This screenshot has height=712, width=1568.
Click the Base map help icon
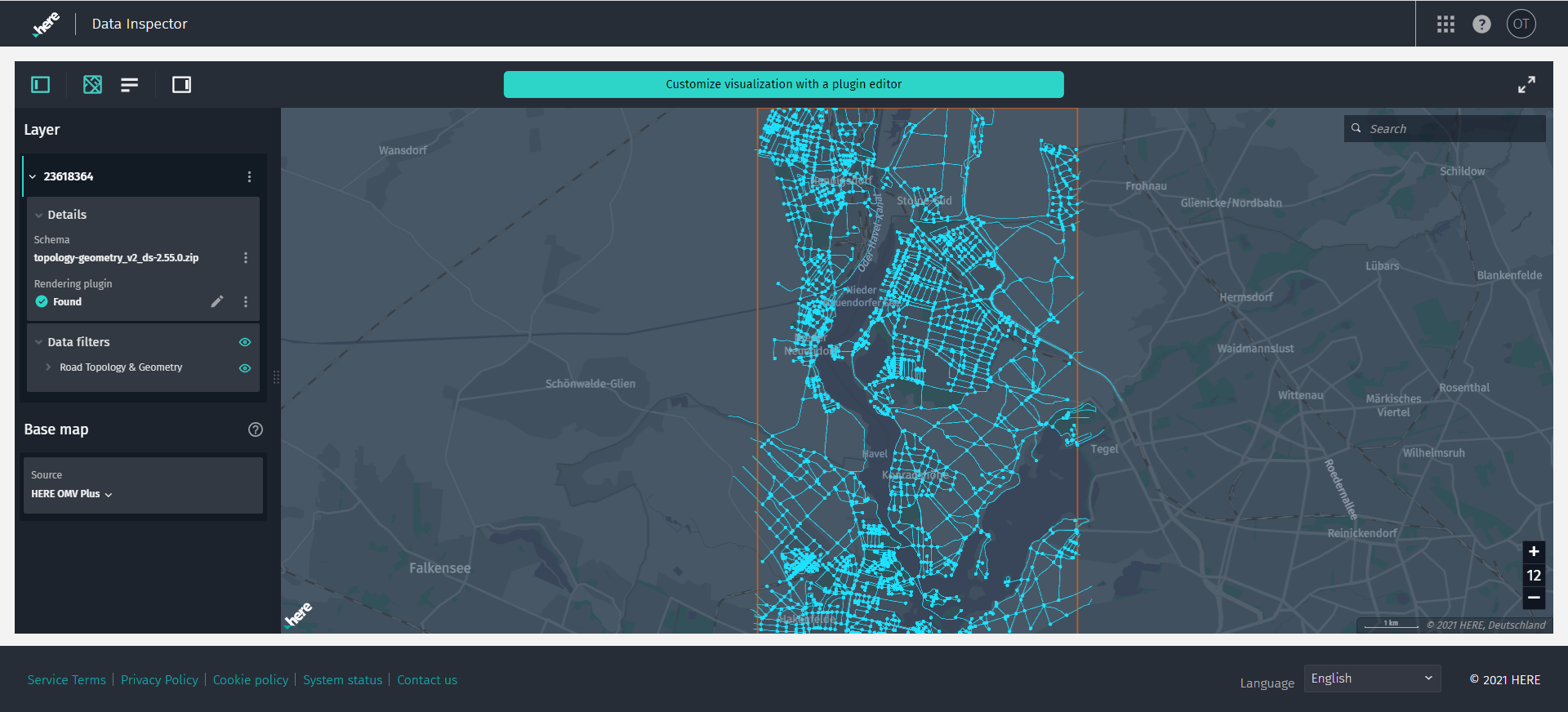coord(256,429)
